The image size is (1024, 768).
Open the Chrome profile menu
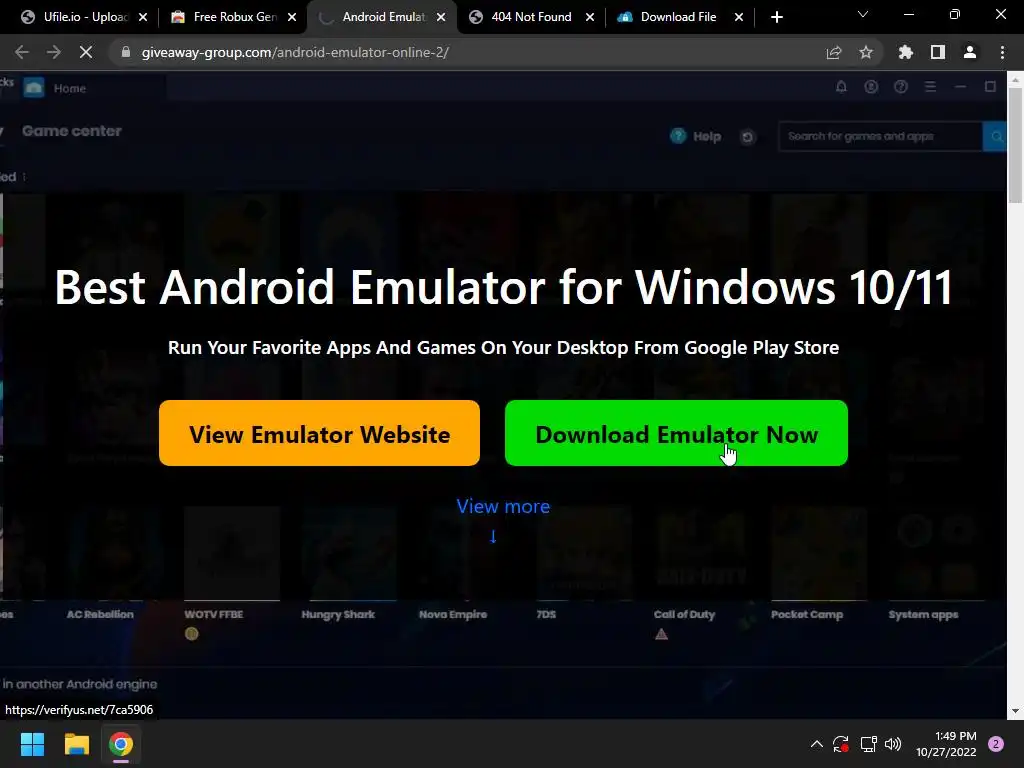coord(970,52)
